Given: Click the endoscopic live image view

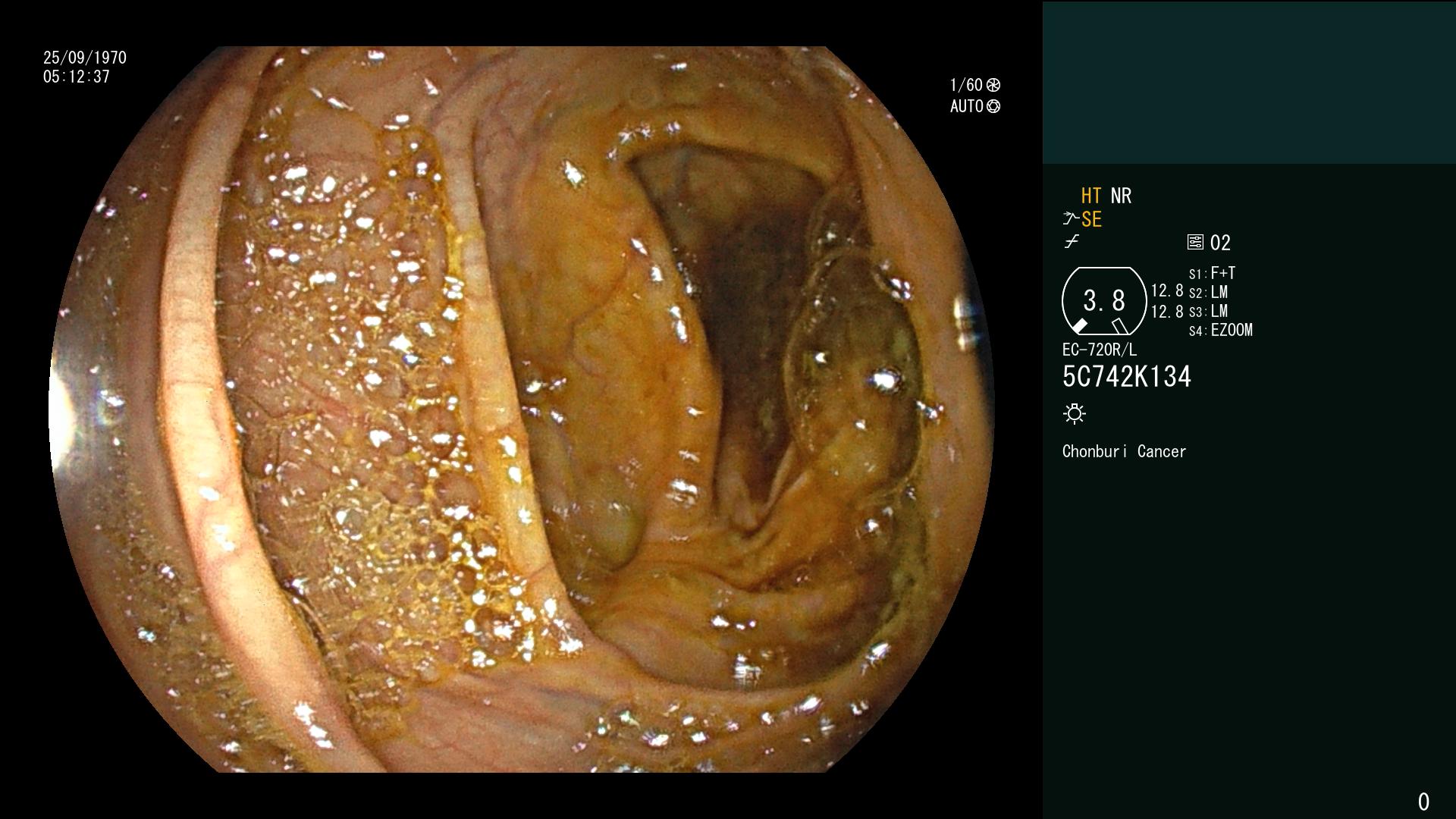Looking at the screenshot, I should pos(522,409).
